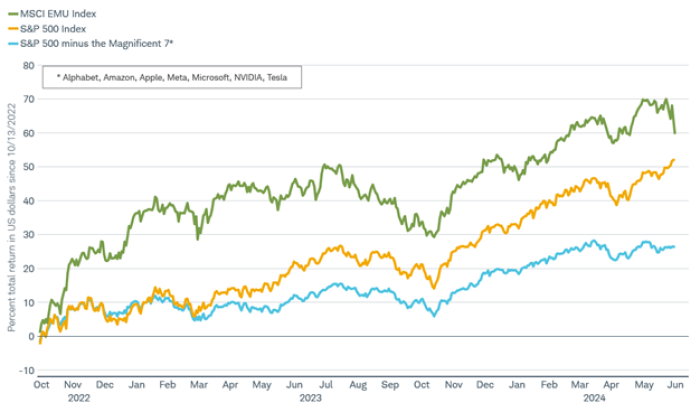The image size is (700, 412).
Task: Click the green MSCI EMU legend color marker
Action: [13, 14]
